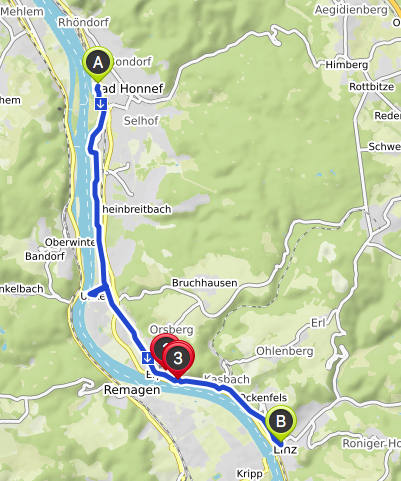The width and height of the screenshot is (401, 481).
Task: Click the Bruchhausen place label
Action: coord(205,283)
